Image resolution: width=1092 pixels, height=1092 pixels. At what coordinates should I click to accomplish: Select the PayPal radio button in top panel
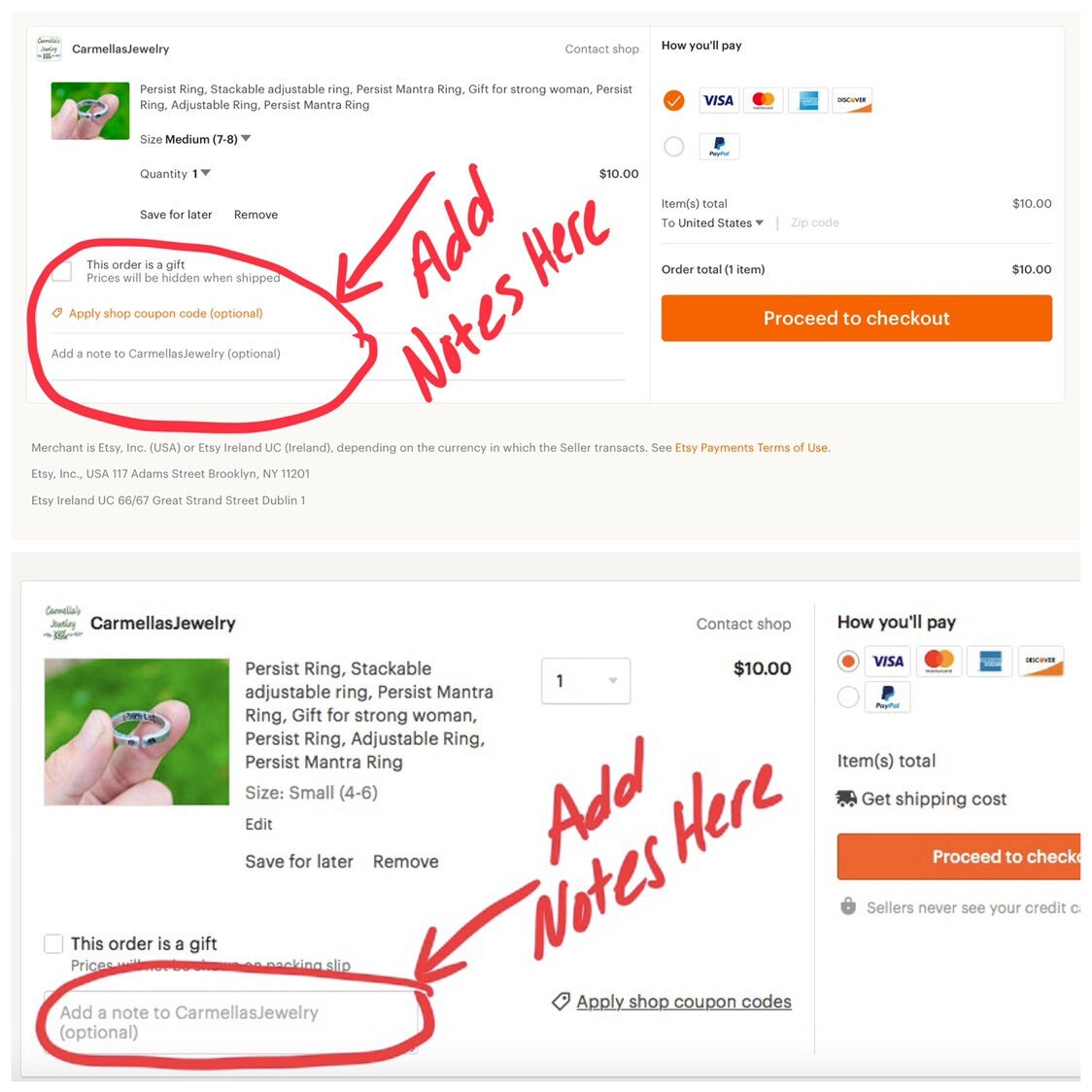[x=673, y=147]
